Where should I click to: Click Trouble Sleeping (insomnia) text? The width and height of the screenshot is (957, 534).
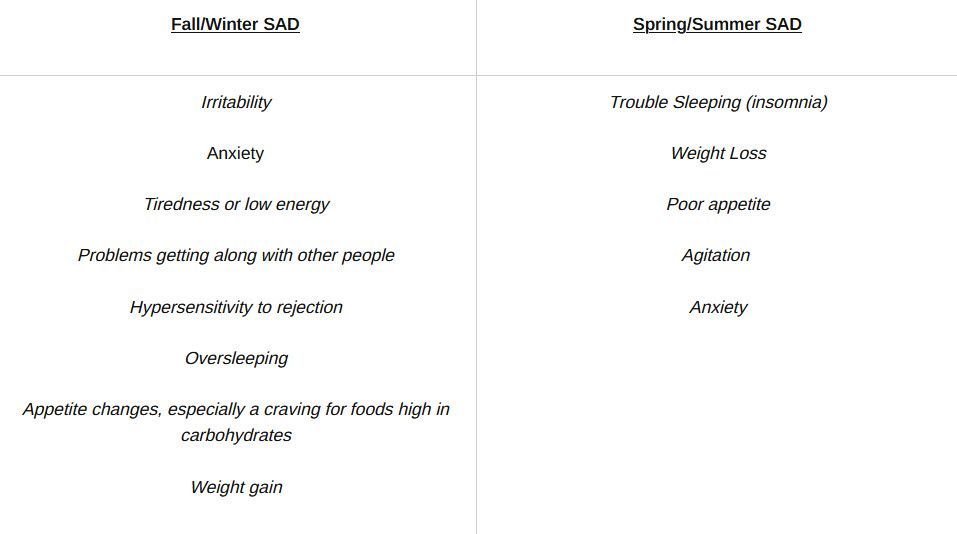pos(718,103)
